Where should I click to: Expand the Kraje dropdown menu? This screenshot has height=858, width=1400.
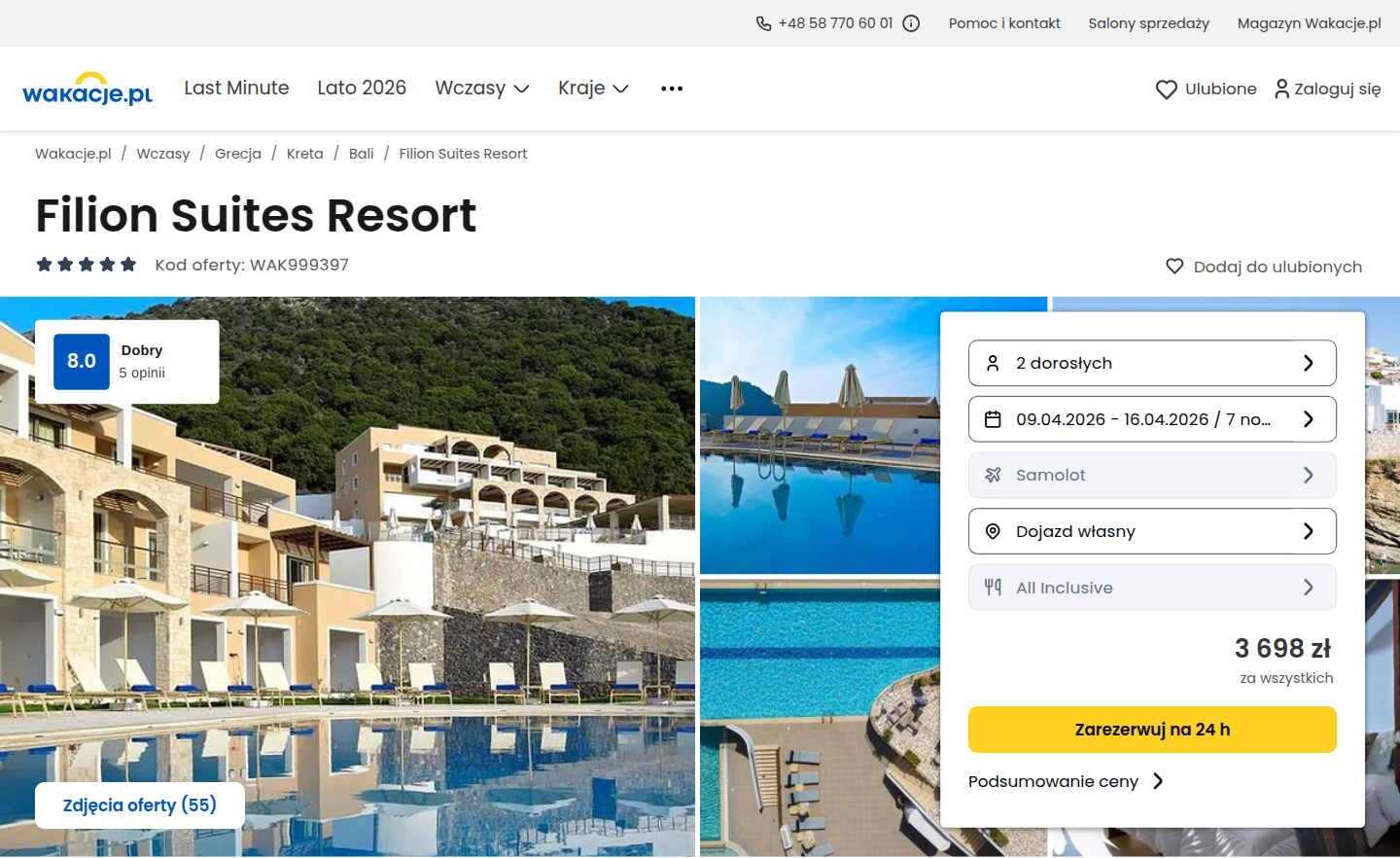point(594,89)
